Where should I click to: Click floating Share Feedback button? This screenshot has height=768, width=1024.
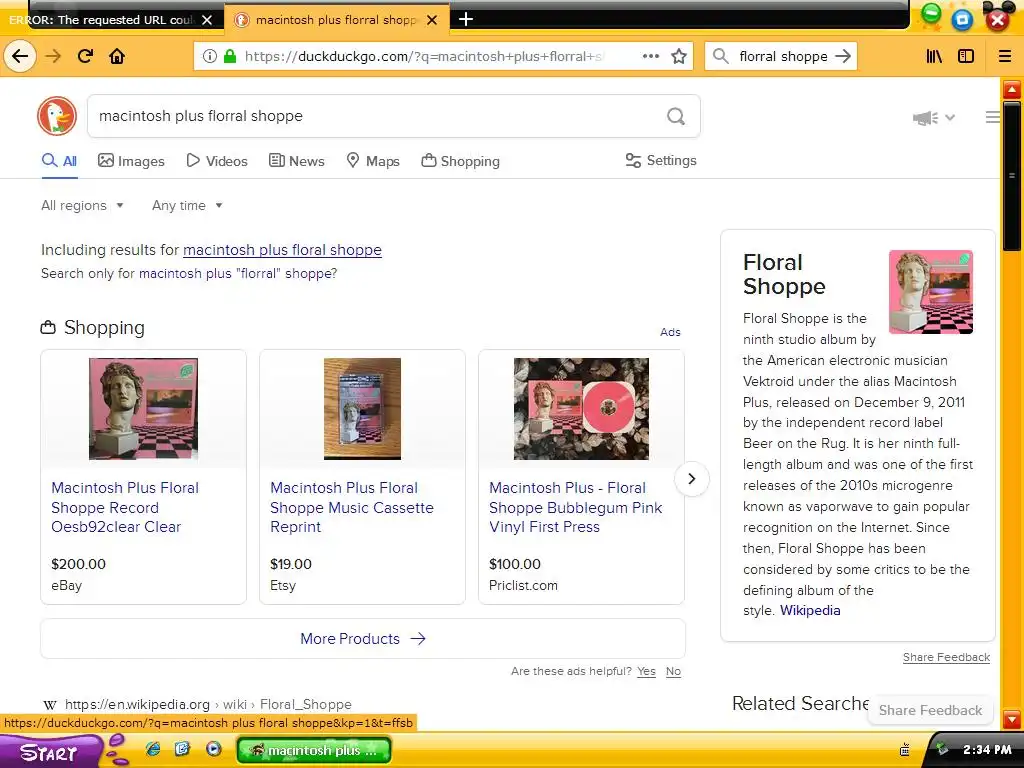[930, 710]
